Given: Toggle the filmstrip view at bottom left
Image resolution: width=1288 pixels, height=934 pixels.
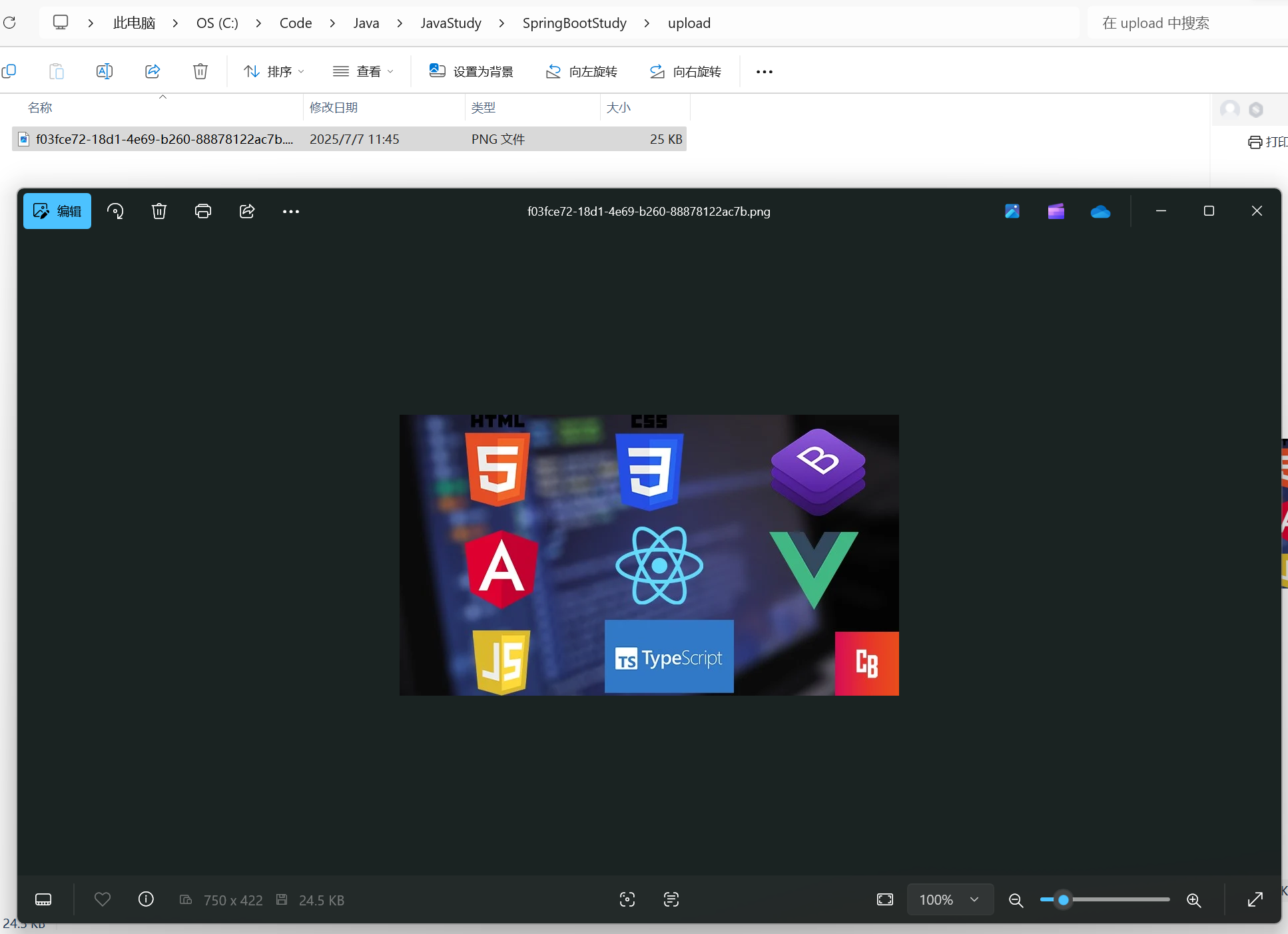Looking at the screenshot, I should (x=43, y=900).
